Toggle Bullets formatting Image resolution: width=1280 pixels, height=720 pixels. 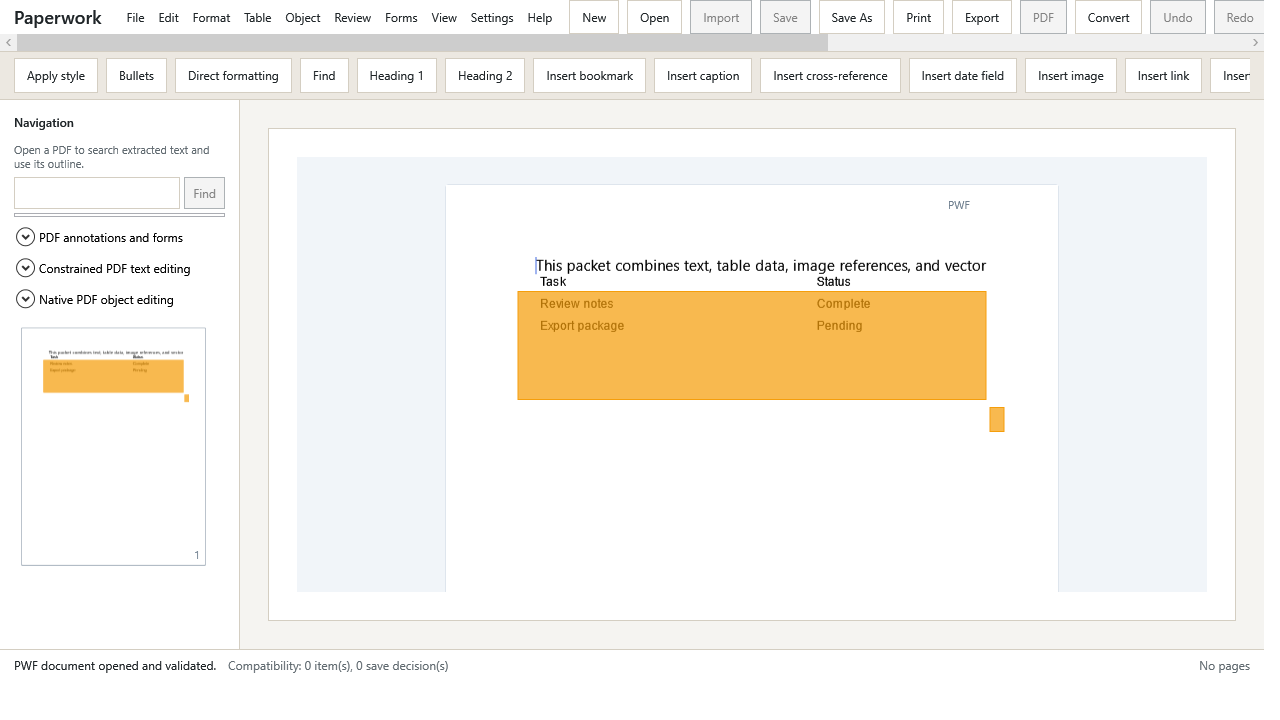(136, 76)
